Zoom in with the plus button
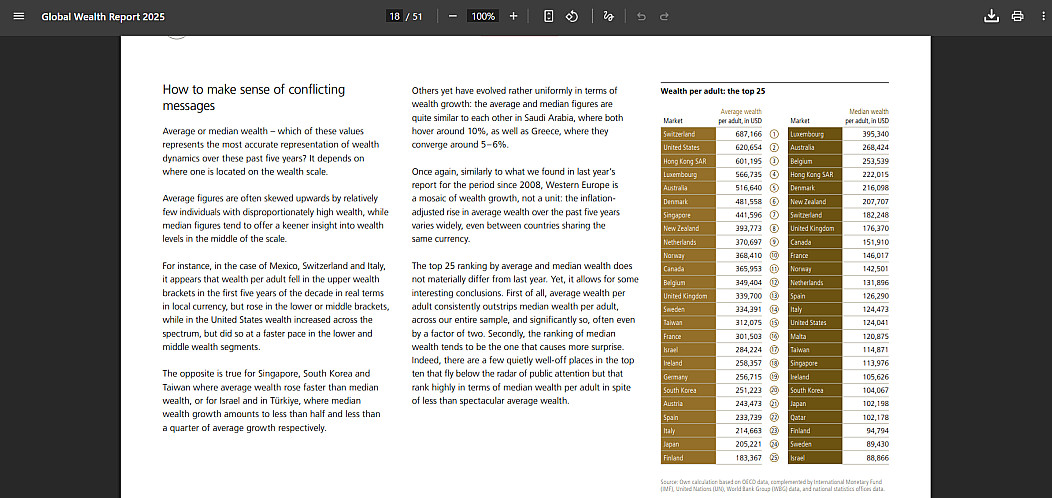The image size is (1052, 498). click(513, 16)
